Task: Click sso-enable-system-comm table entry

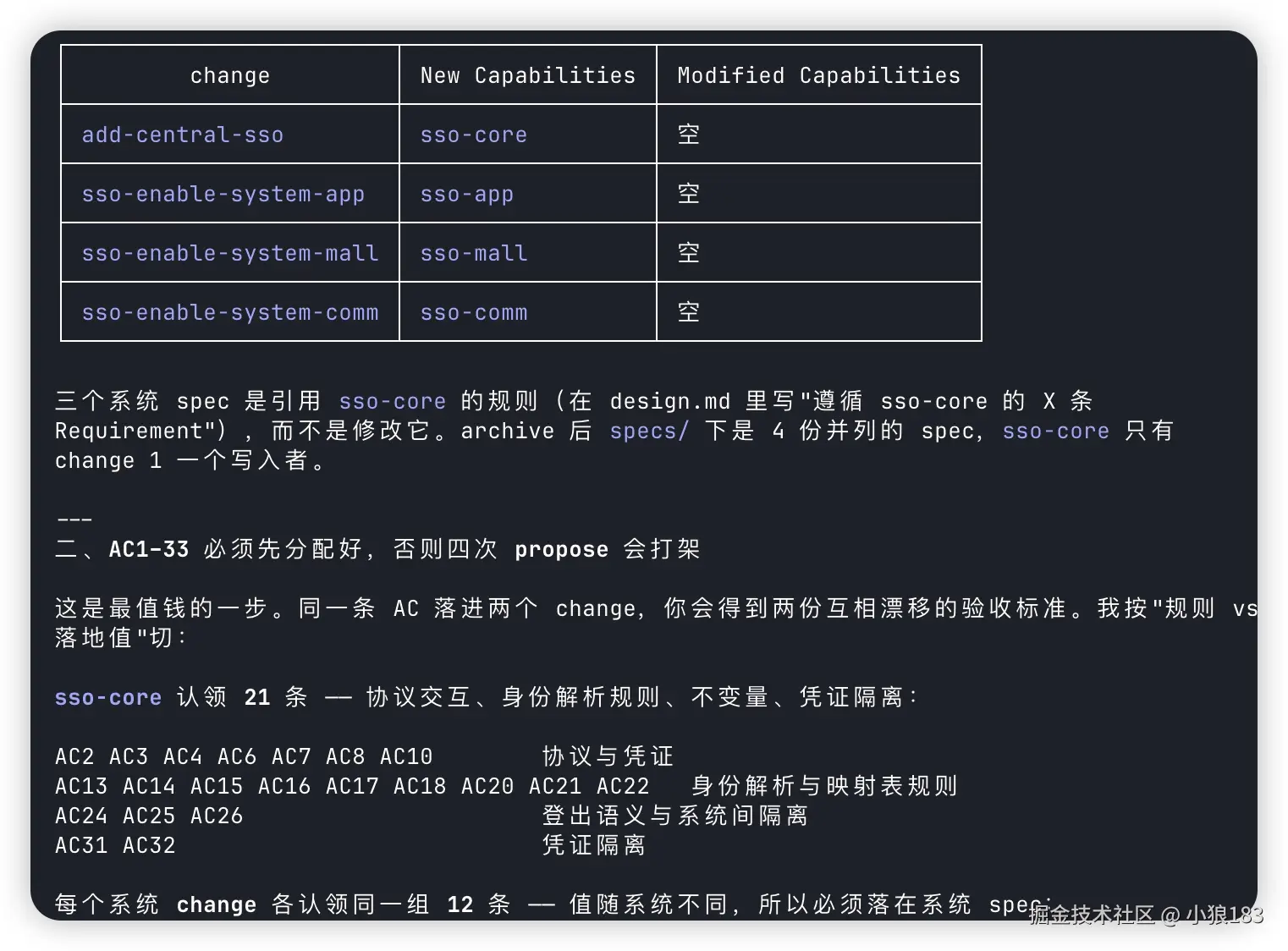Action: click(x=230, y=312)
